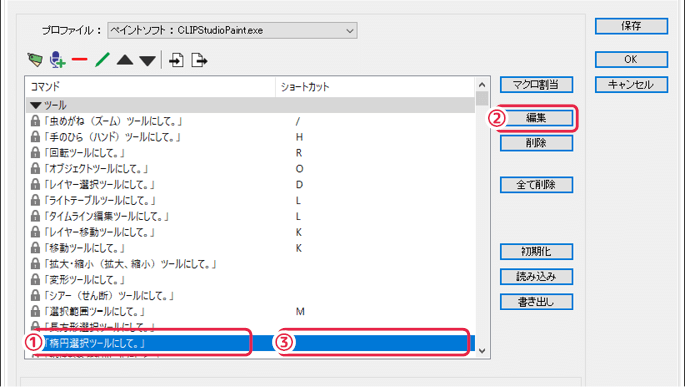
Task: Select the row オブジェクトツールにして。
Action: (250, 169)
